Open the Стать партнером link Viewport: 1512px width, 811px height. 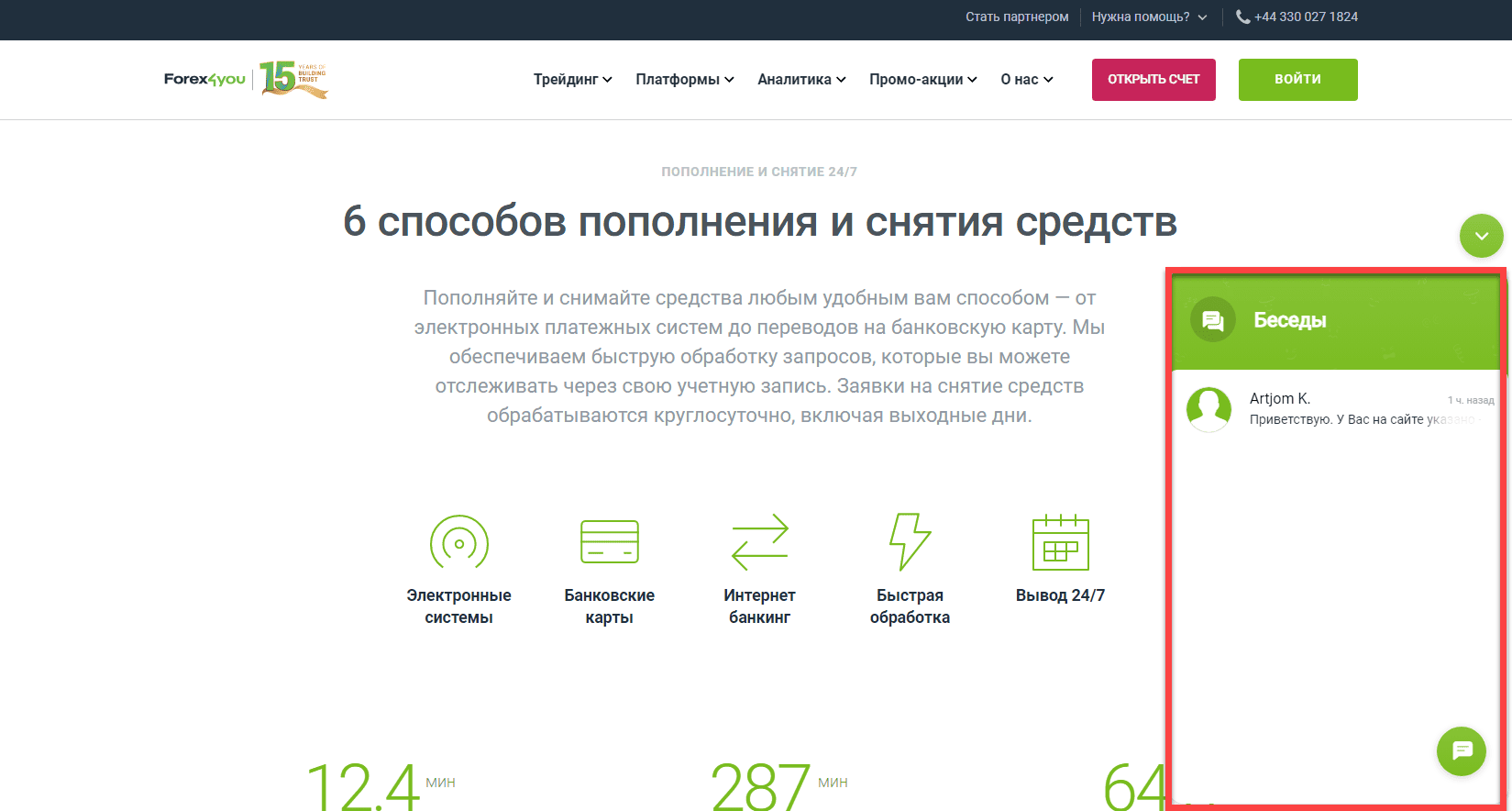tap(1017, 17)
